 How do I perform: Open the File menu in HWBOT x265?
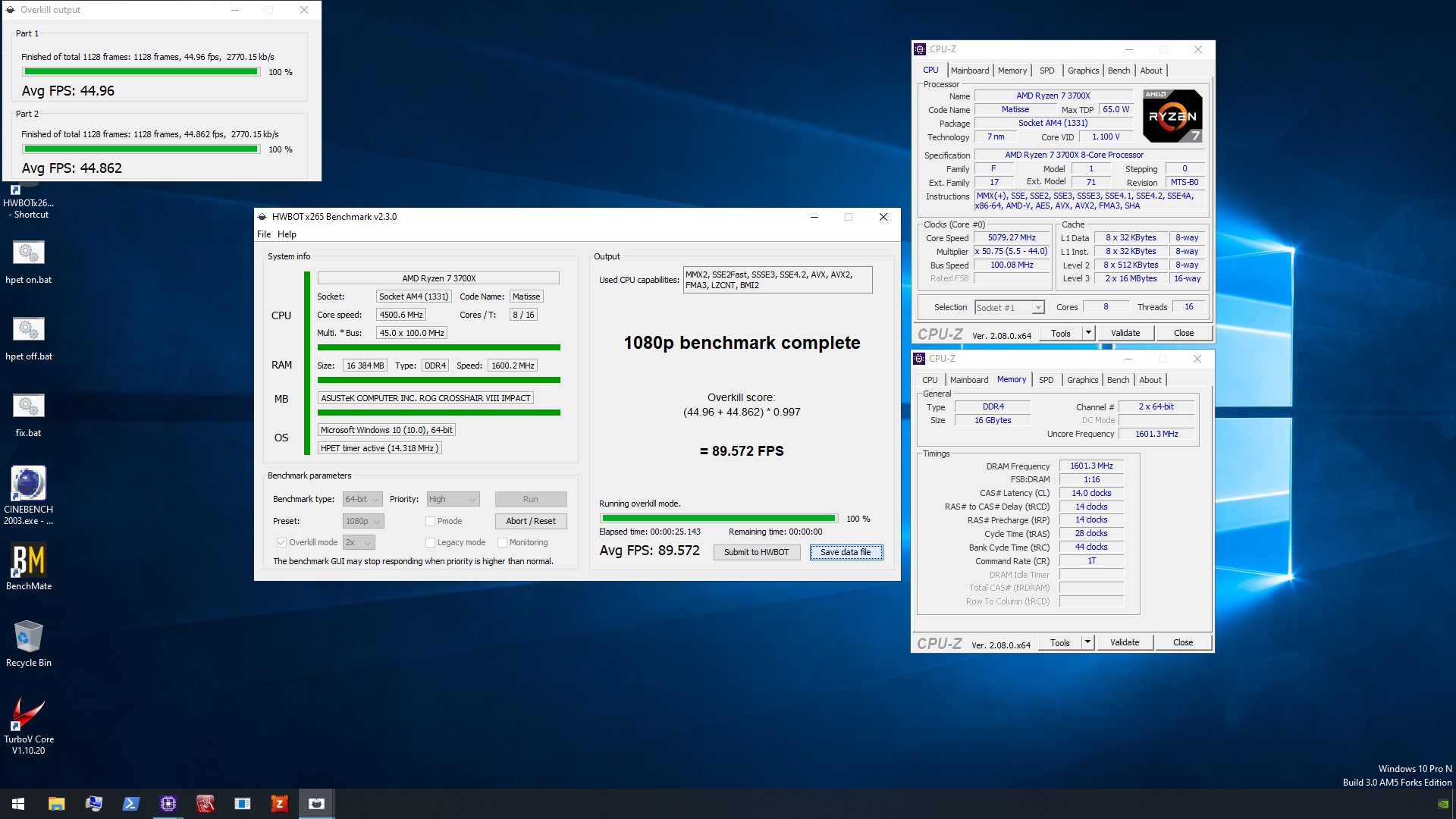pos(264,234)
